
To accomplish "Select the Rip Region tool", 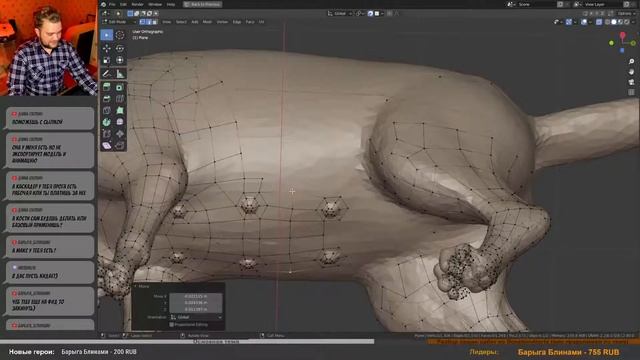I will pyautogui.click(x=120, y=145).
